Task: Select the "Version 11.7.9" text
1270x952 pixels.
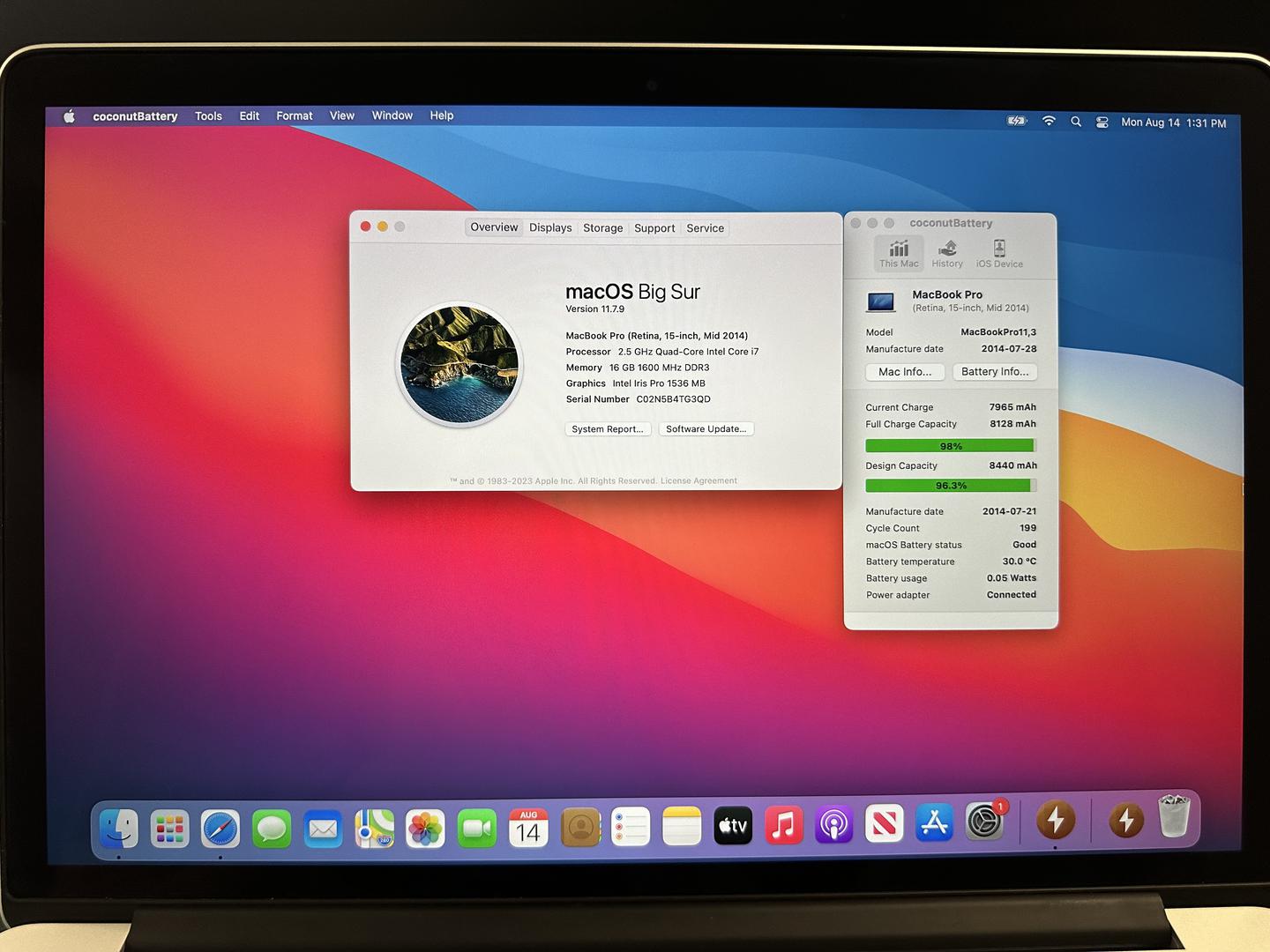Action: click(595, 309)
